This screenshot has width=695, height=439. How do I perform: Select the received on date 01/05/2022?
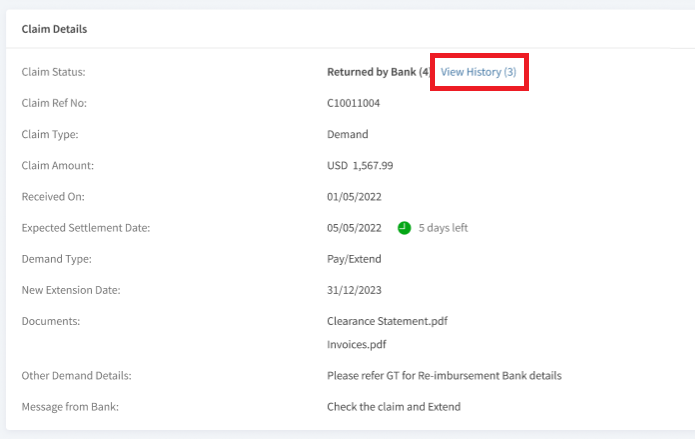pos(354,196)
